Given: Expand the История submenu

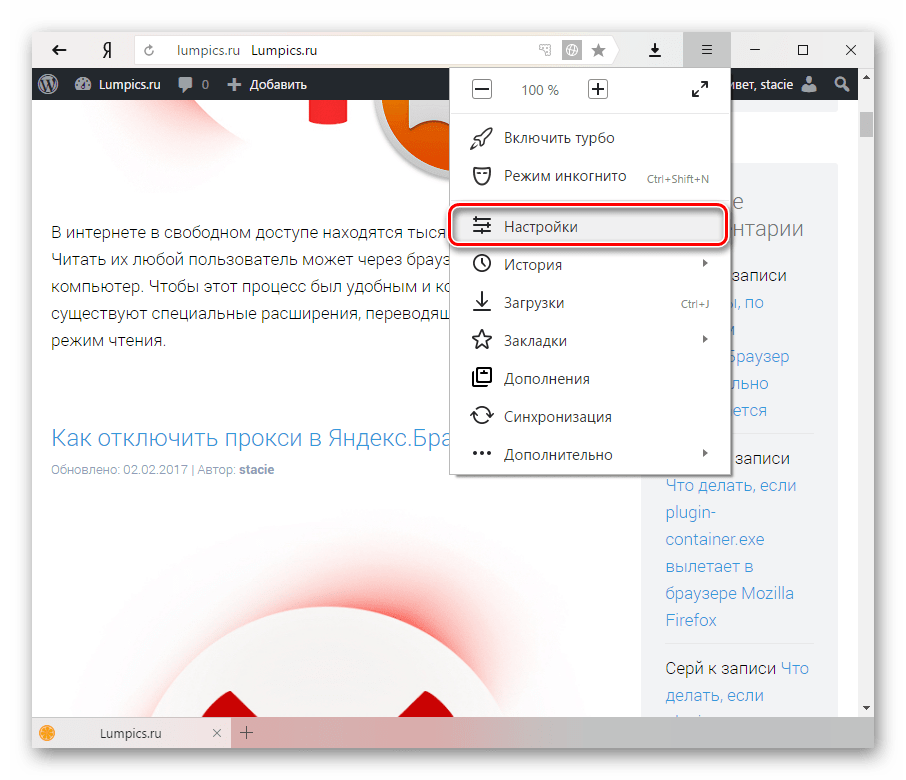Looking at the screenshot, I should click(704, 264).
